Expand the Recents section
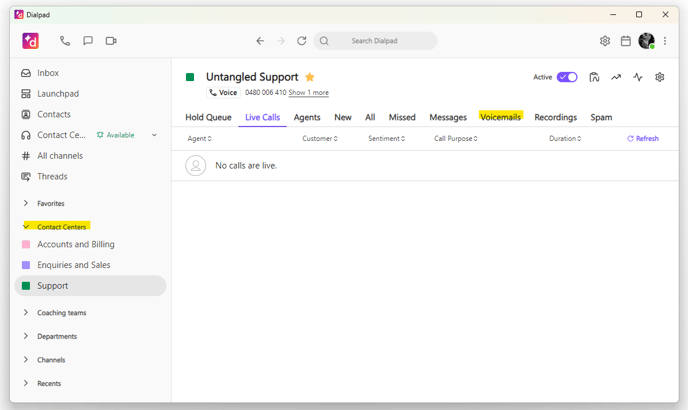The width and height of the screenshot is (688, 410). click(x=26, y=383)
